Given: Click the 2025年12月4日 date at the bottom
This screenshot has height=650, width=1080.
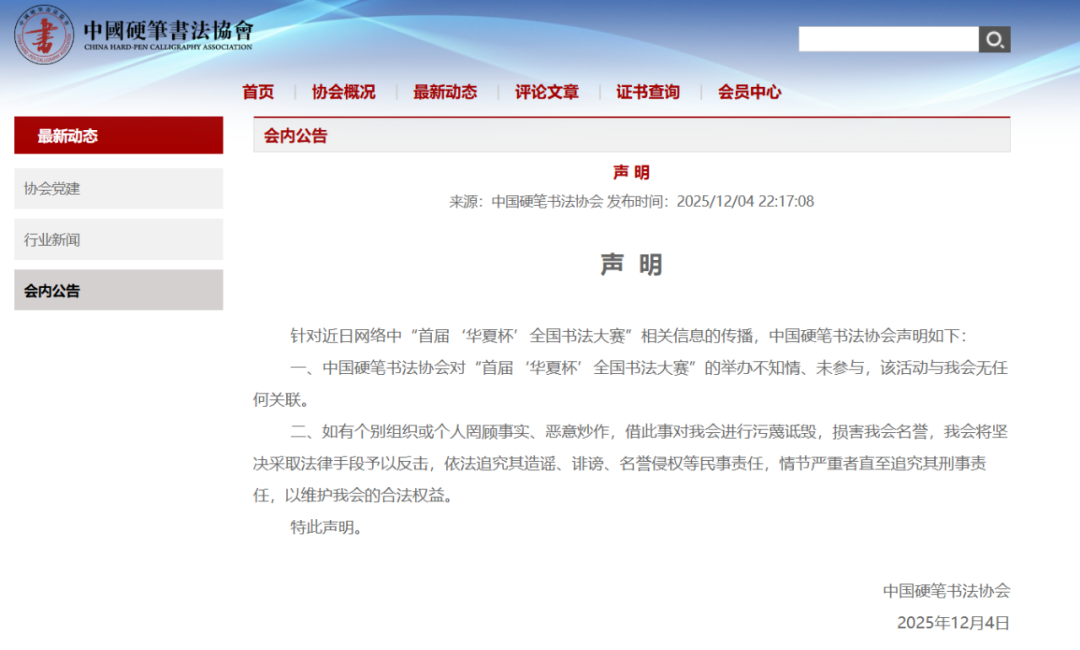Looking at the screenshot, I should [953, 622].
